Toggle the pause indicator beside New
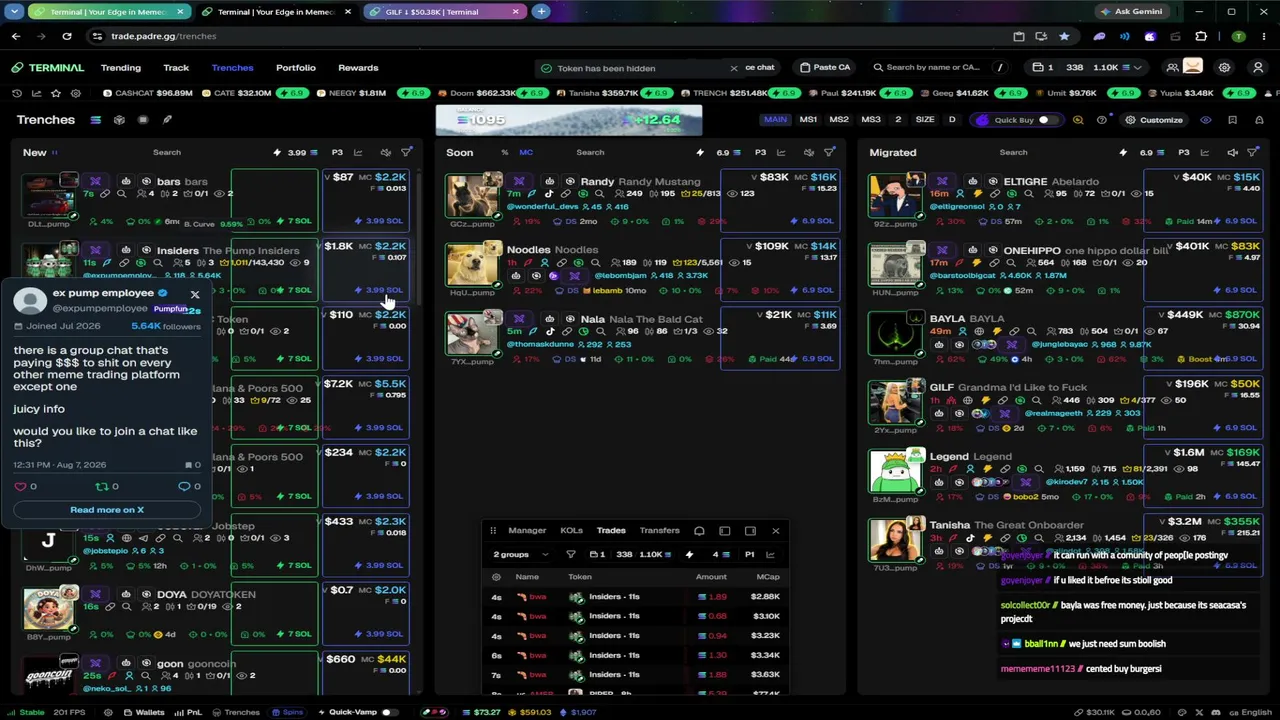The height and width of the screenshot is (720, 1280). pos(54,153)
